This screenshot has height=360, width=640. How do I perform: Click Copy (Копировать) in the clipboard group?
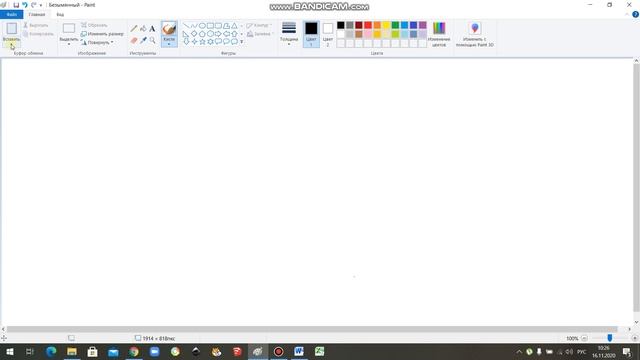click(38, 34)
